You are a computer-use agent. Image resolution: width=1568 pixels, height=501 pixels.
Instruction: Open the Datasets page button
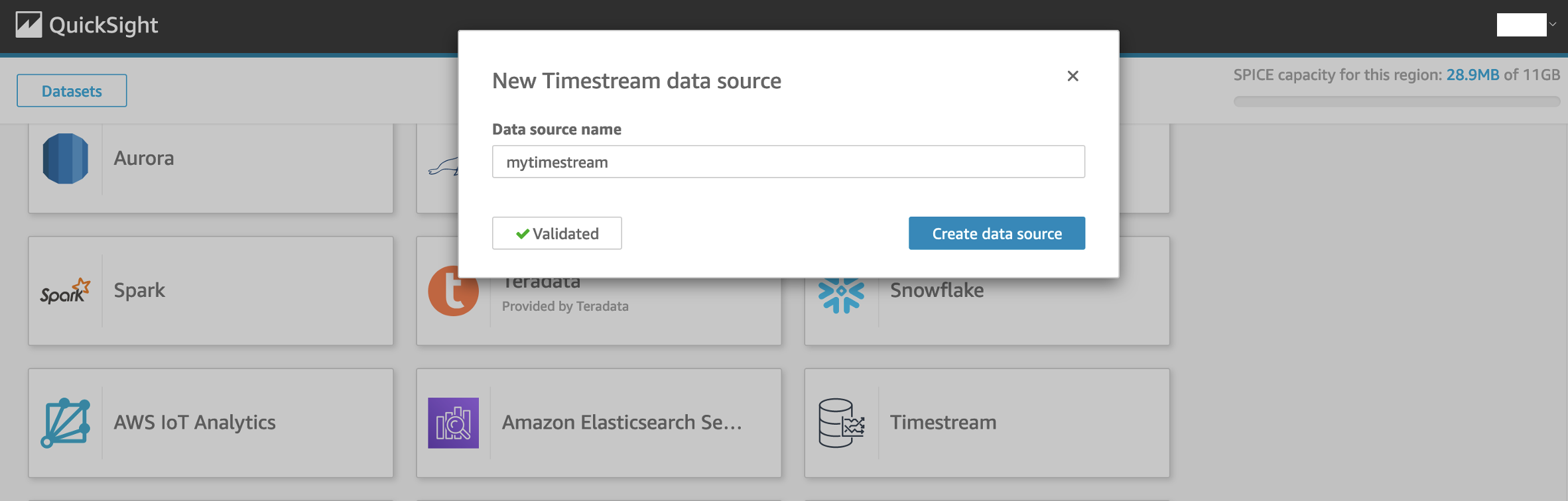[72, 91]
